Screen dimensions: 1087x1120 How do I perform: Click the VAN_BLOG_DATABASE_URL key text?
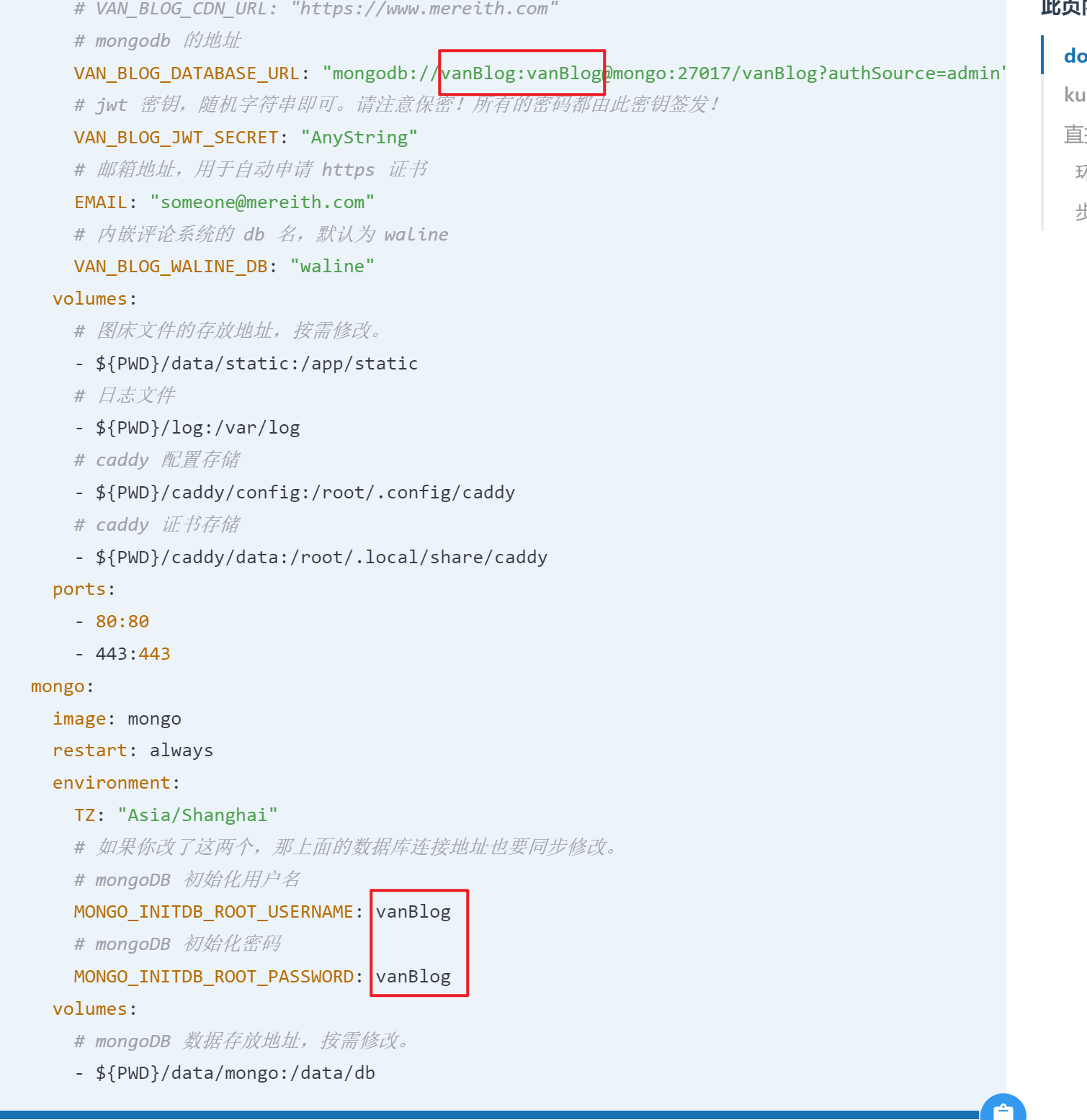tap(187, 73)
